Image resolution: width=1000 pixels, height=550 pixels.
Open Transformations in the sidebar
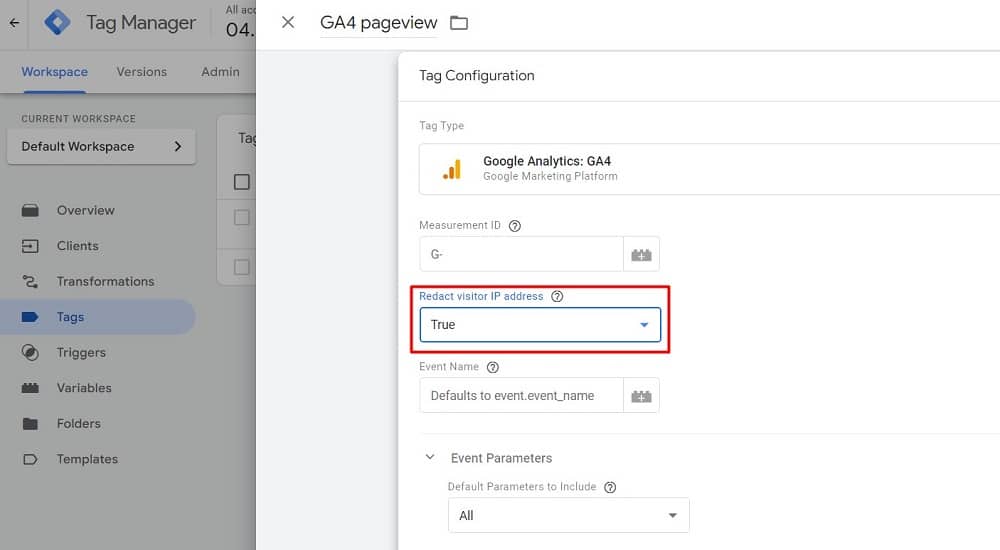click(x=105, y=281)
